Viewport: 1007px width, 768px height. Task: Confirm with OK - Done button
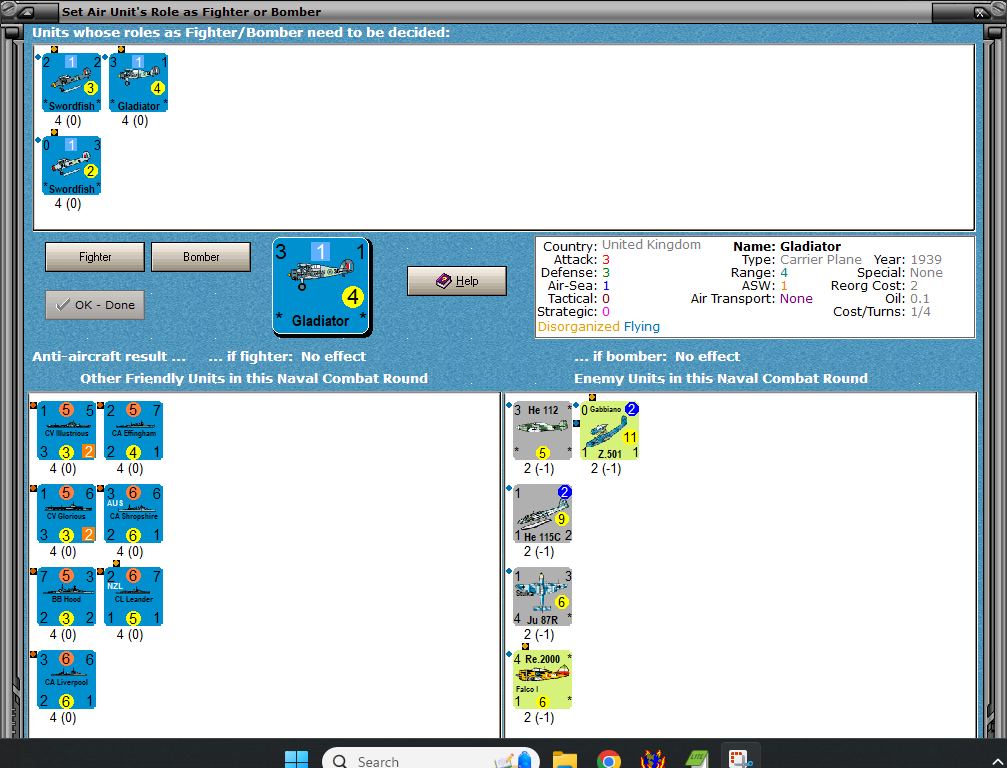pyautogui.click(x=95, y=305)
